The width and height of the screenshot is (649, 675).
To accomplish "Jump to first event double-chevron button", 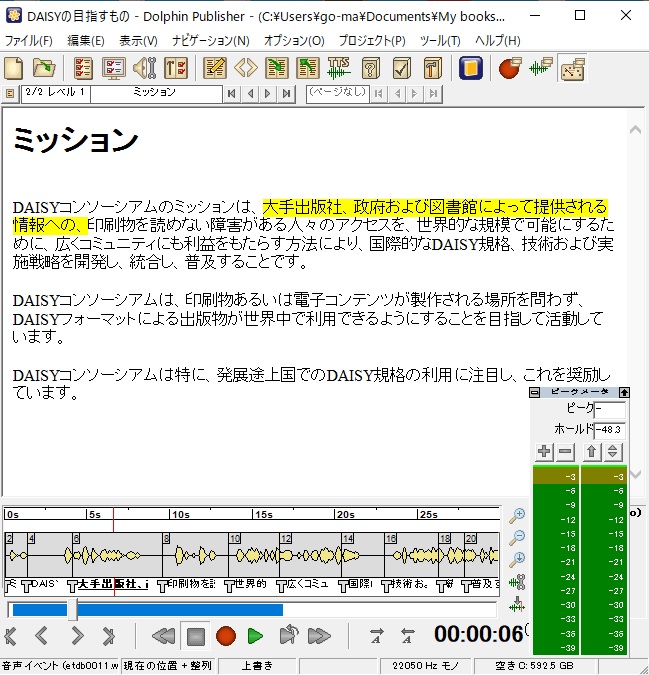I will point(10,636).
